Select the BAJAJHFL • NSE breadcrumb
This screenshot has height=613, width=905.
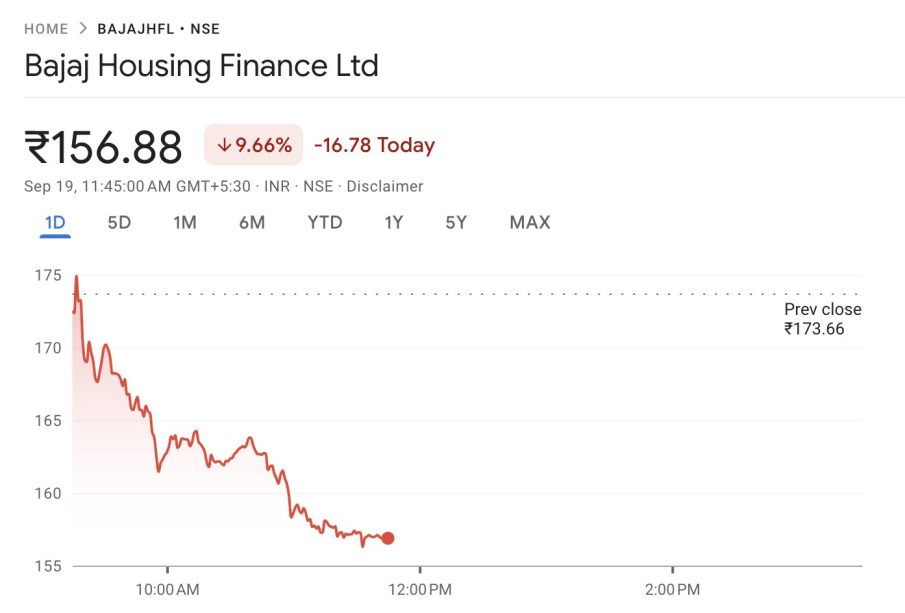158,29
